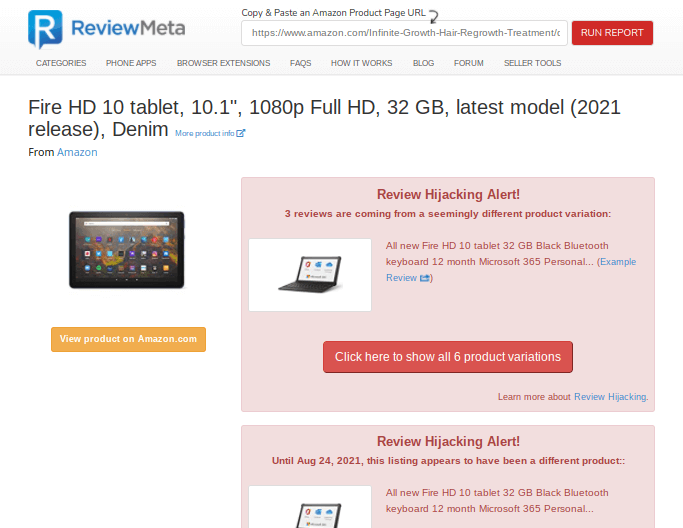The width and height of the screenshot is (683, 528).
Task: Click the RUN REPORT button
Action: [x=612, y=33]
